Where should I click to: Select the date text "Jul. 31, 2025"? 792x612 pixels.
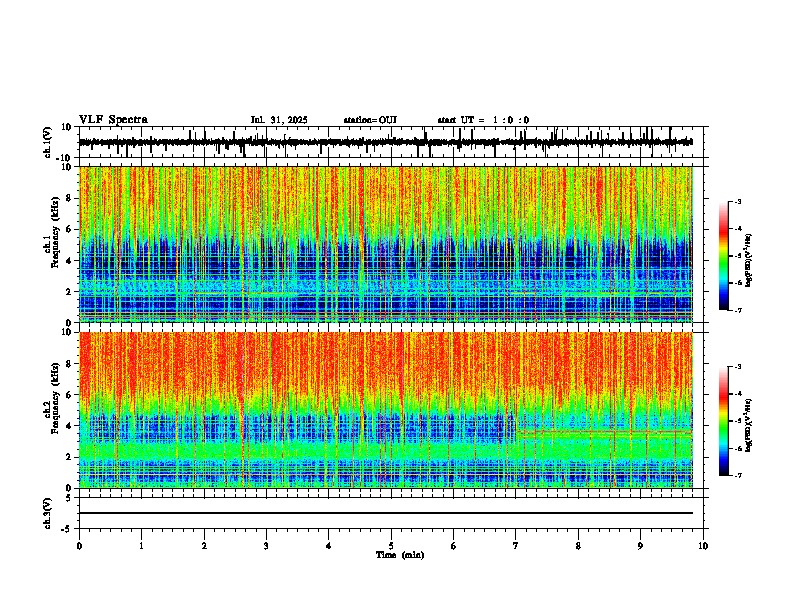point(279,120)
